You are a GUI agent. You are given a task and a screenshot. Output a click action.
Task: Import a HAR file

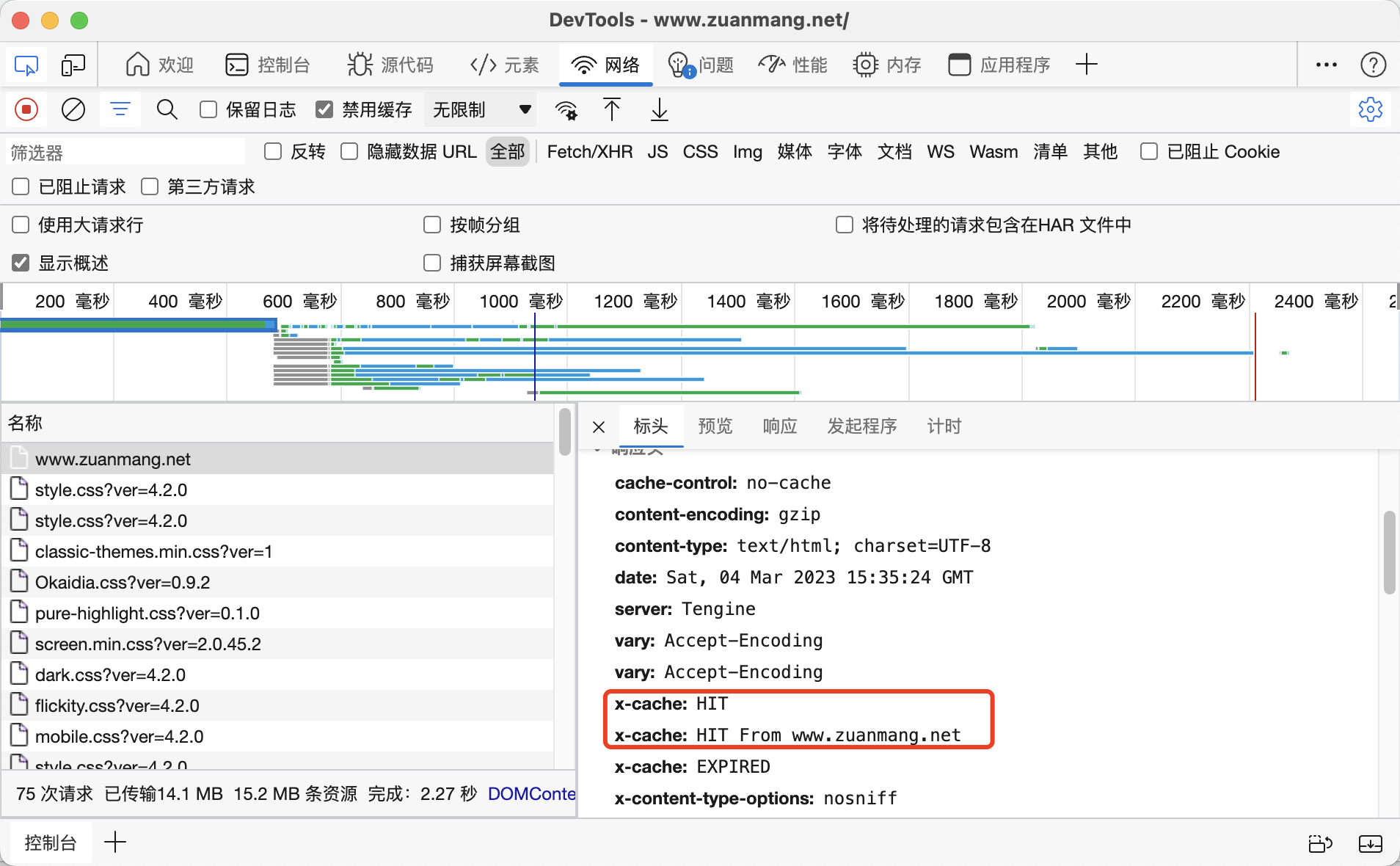[612, 110]
